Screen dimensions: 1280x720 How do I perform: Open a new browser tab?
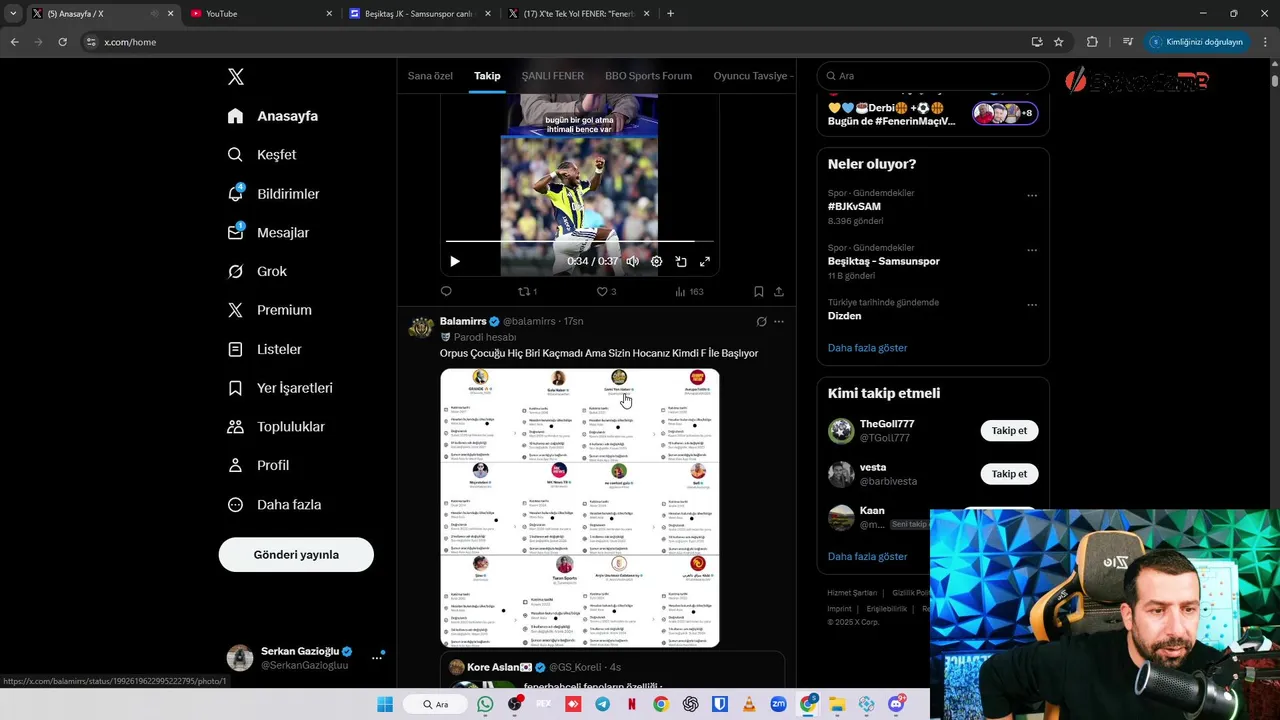(x=670, y=13)
